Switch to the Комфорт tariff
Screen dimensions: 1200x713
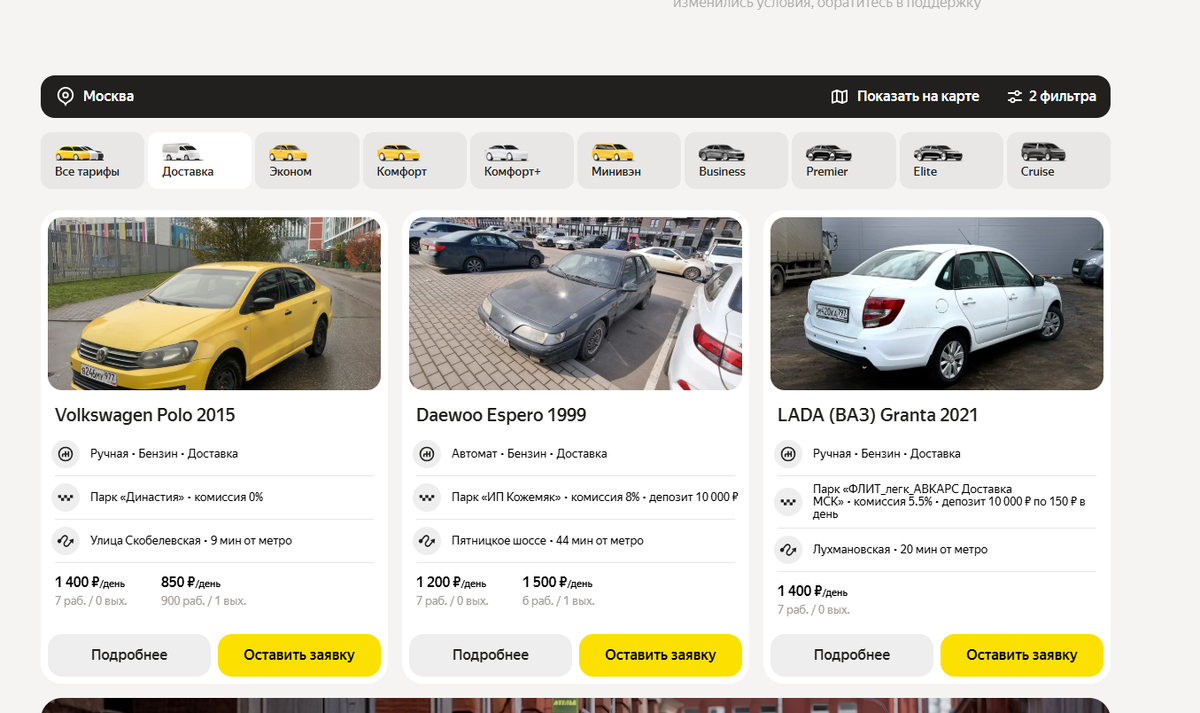pos(414,160)
